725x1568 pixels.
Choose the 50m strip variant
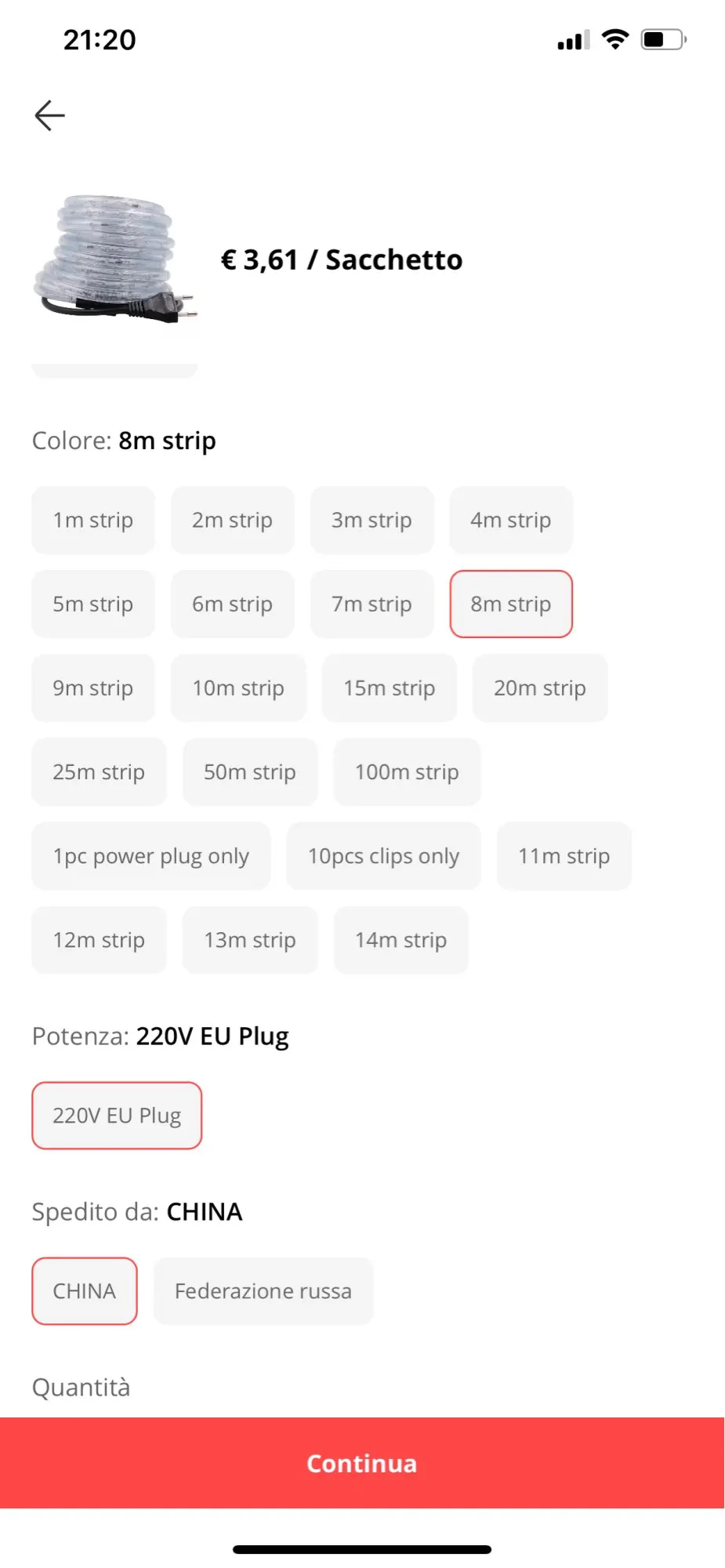pyautogui.click(x=250, y=771)
